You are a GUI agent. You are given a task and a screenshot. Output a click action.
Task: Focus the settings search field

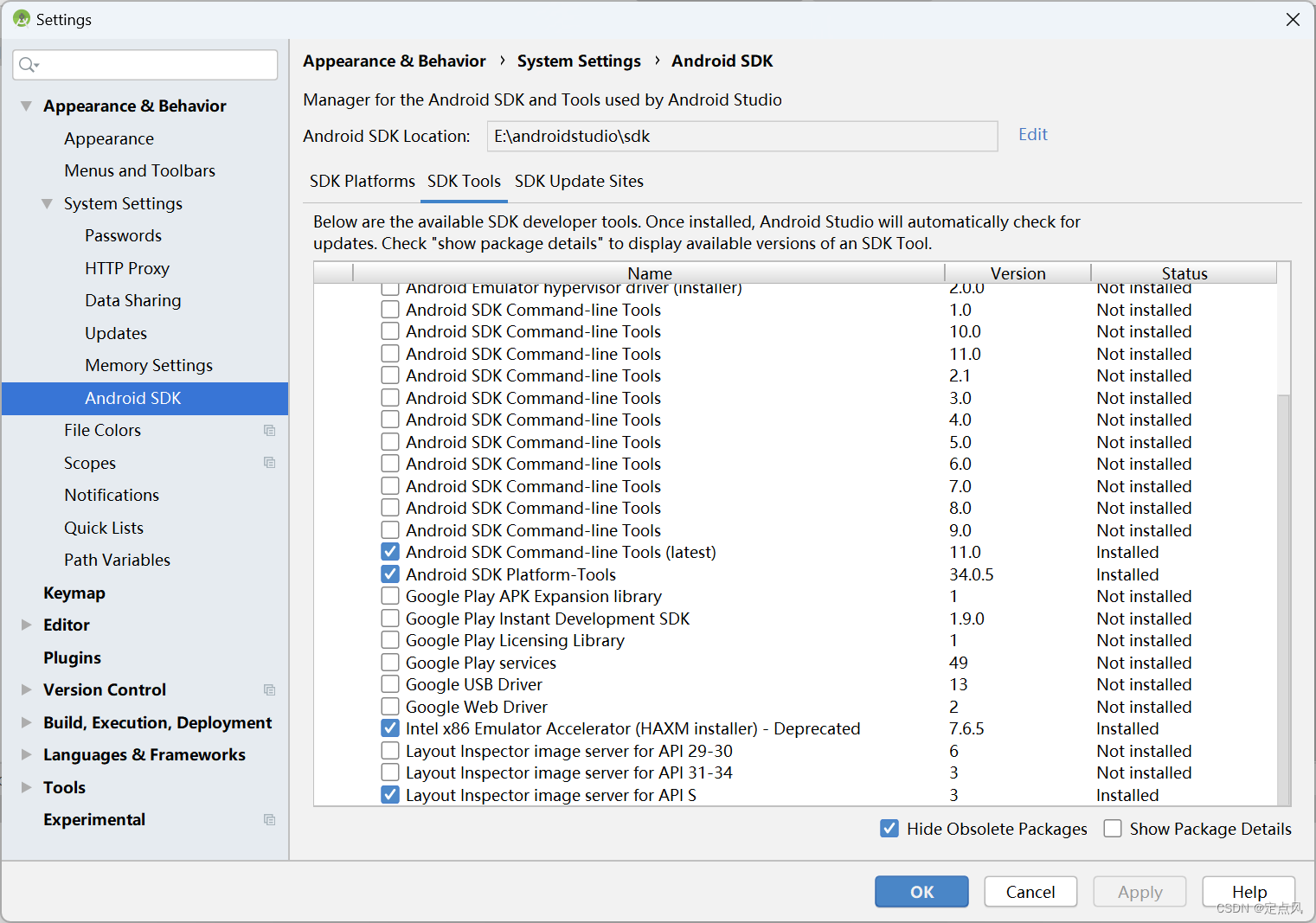[x=145, y=65]
